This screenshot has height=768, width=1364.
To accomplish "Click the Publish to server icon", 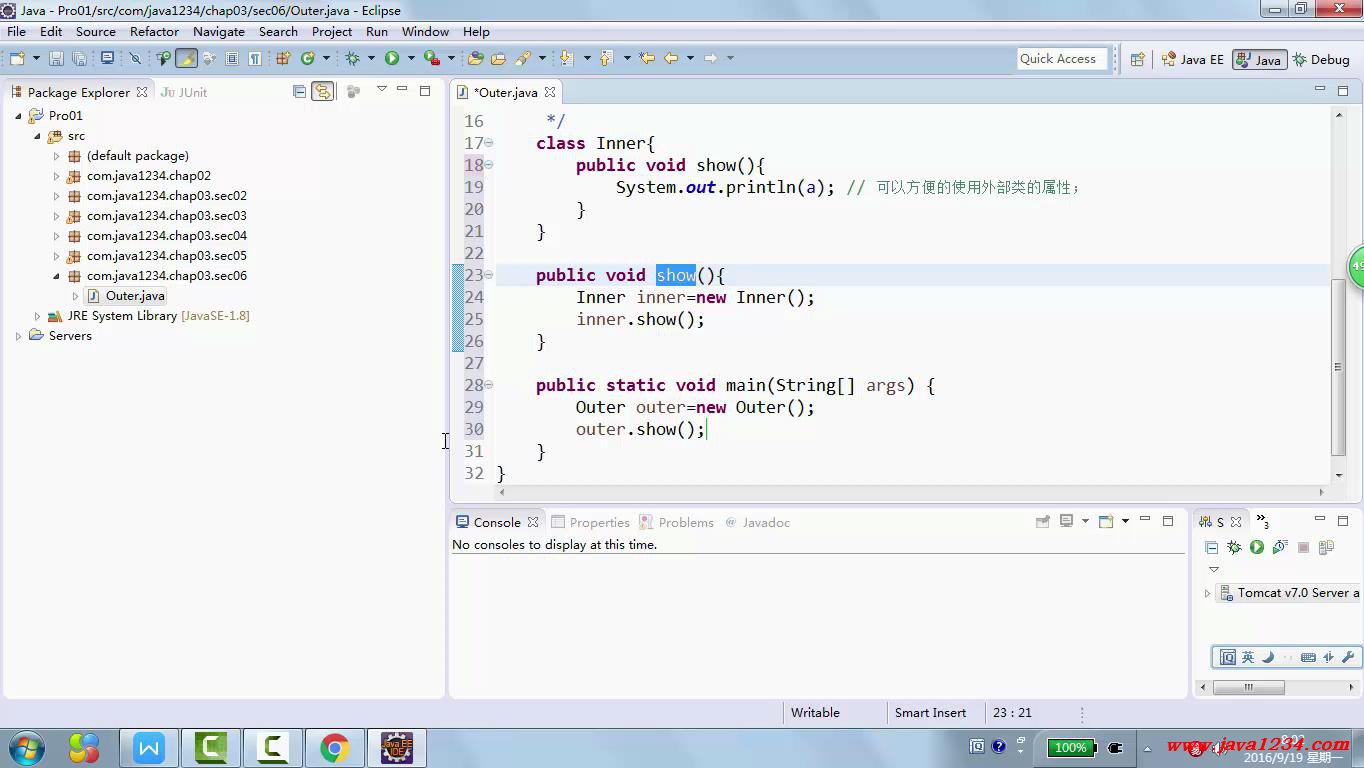I will 1326,547.
